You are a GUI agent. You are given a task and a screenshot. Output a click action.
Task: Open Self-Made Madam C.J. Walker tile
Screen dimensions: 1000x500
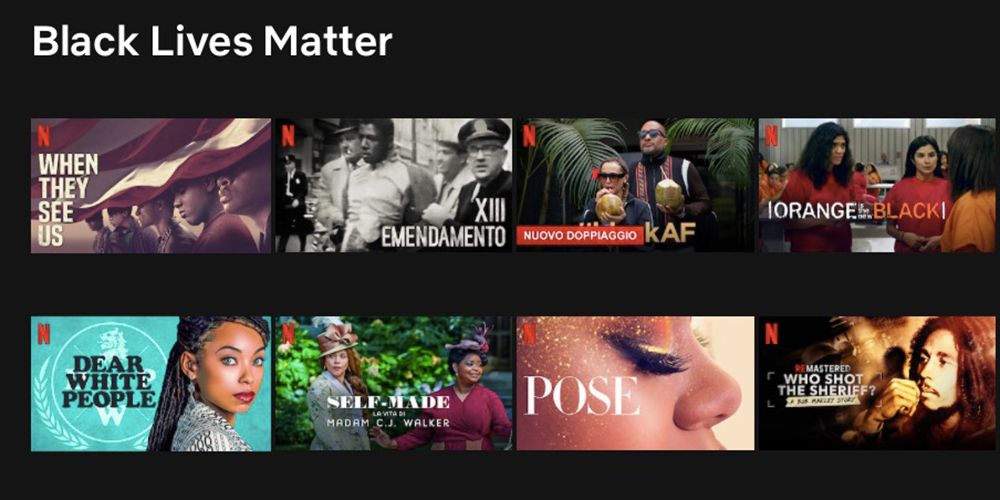coord(393,383)
